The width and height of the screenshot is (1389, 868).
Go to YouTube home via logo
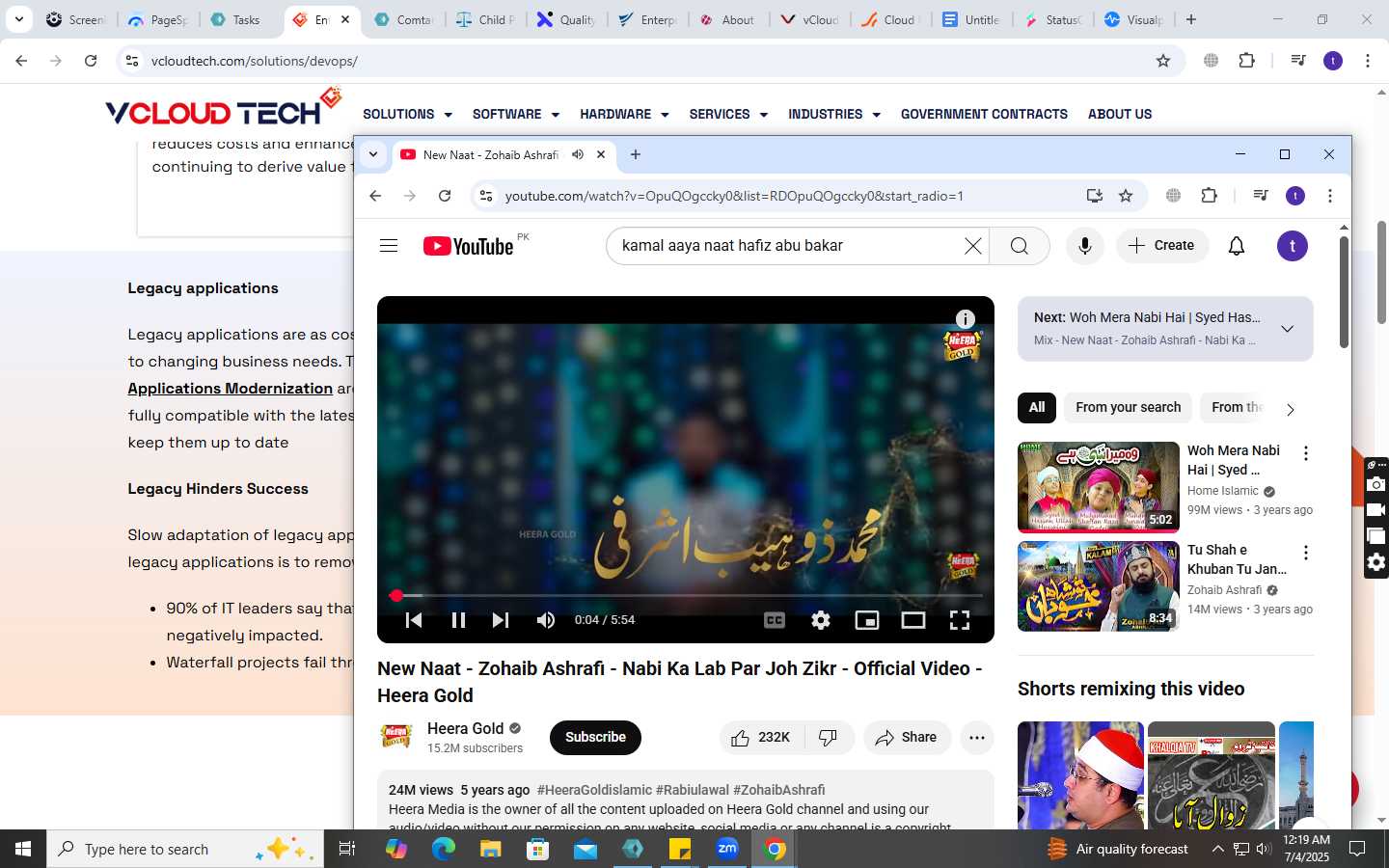[x=468, y=246]
